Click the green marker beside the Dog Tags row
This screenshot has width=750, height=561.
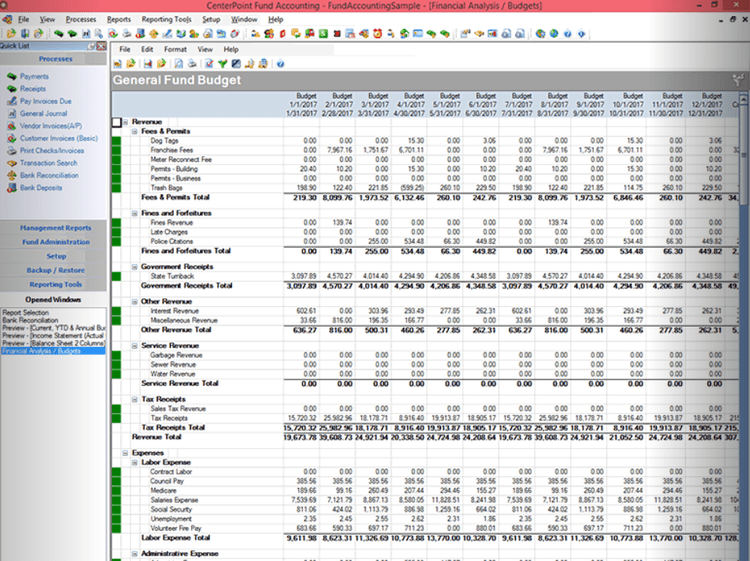[x=116, y=141]
